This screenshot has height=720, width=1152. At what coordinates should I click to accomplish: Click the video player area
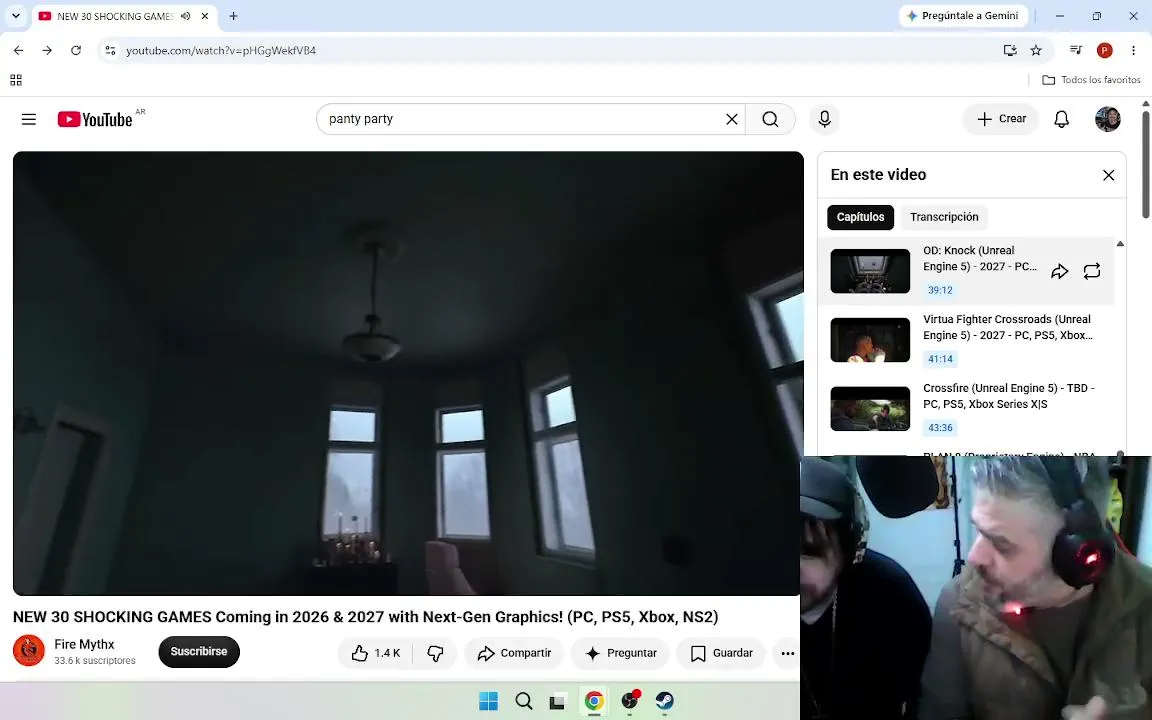[408, 373]
